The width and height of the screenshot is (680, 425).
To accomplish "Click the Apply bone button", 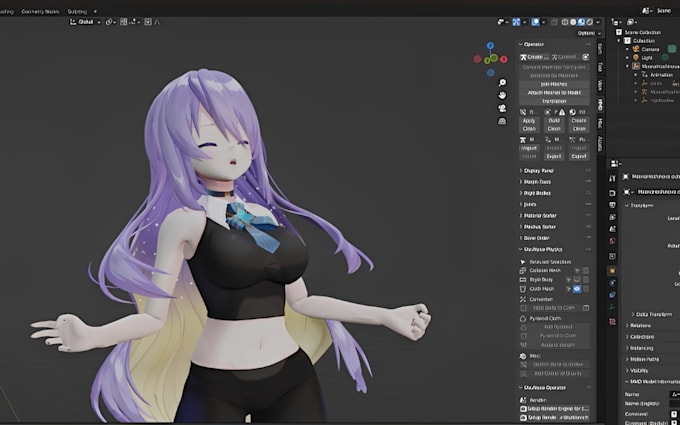I will pyautogui.click(x=529, y=121).
